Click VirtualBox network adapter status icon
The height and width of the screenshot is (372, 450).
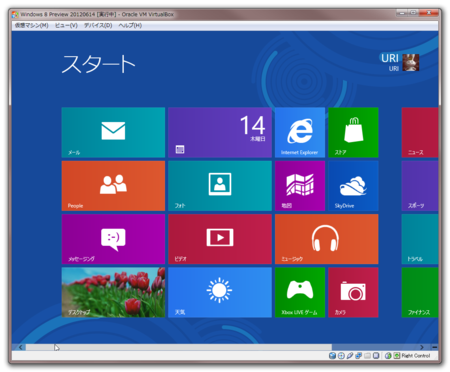point(358,356)
